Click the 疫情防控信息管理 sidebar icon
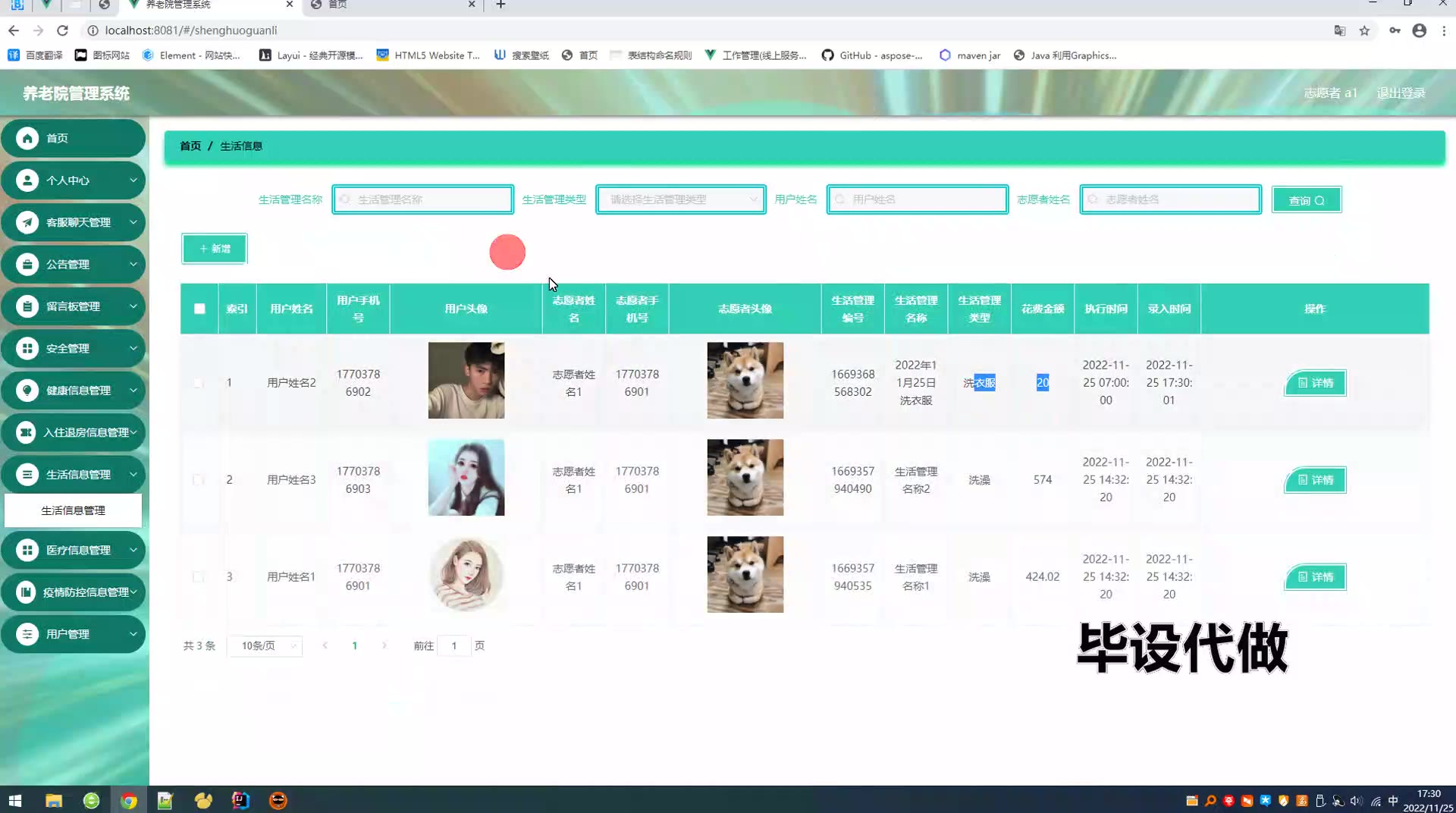 coord(26,592)
